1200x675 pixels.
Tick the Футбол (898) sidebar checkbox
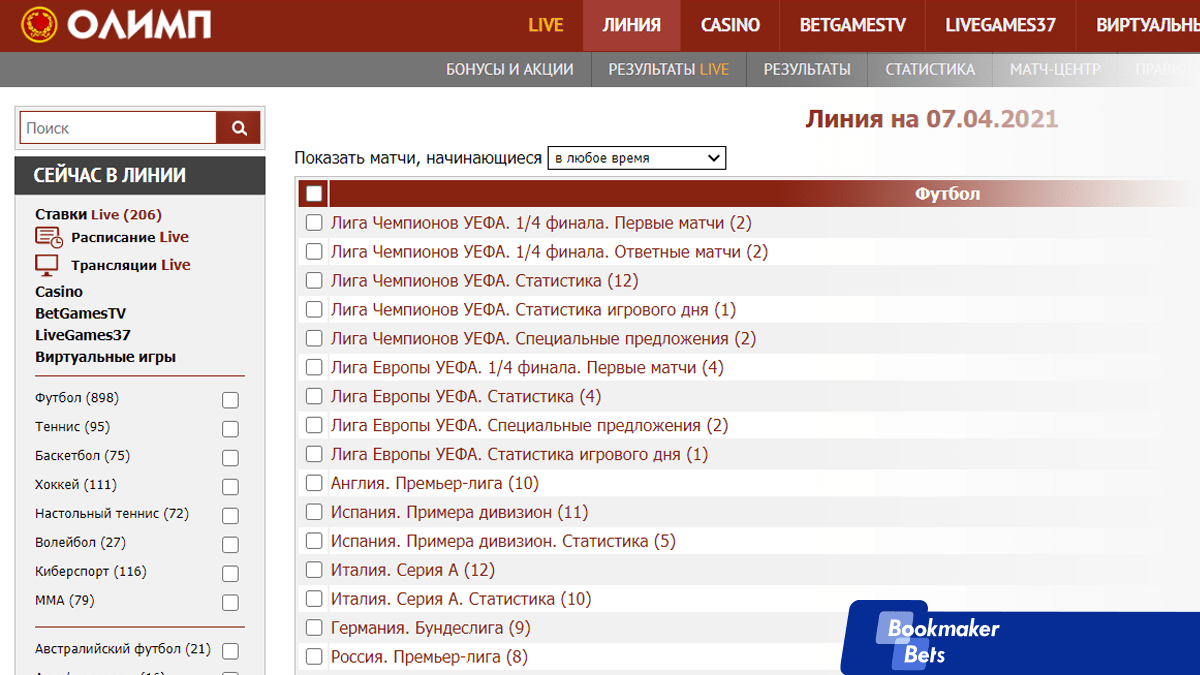pyautogui.click(x=230, y=400)
